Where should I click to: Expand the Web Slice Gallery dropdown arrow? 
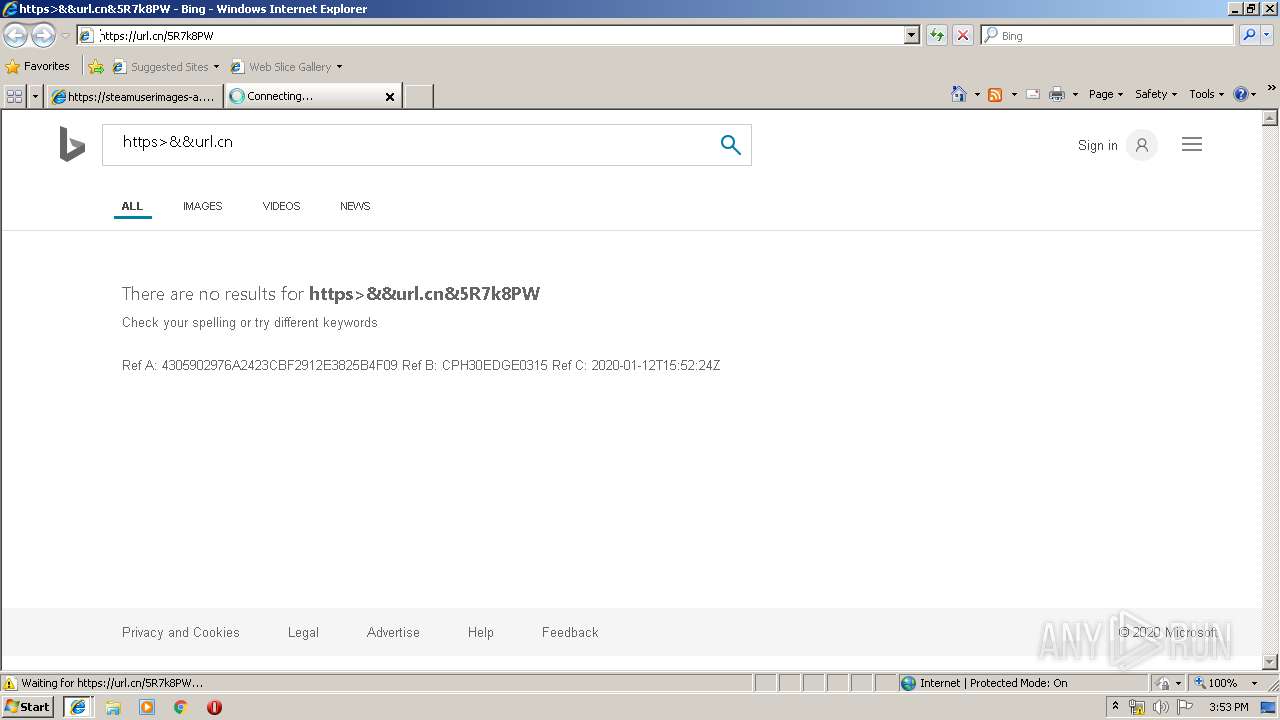click(339, 67)
